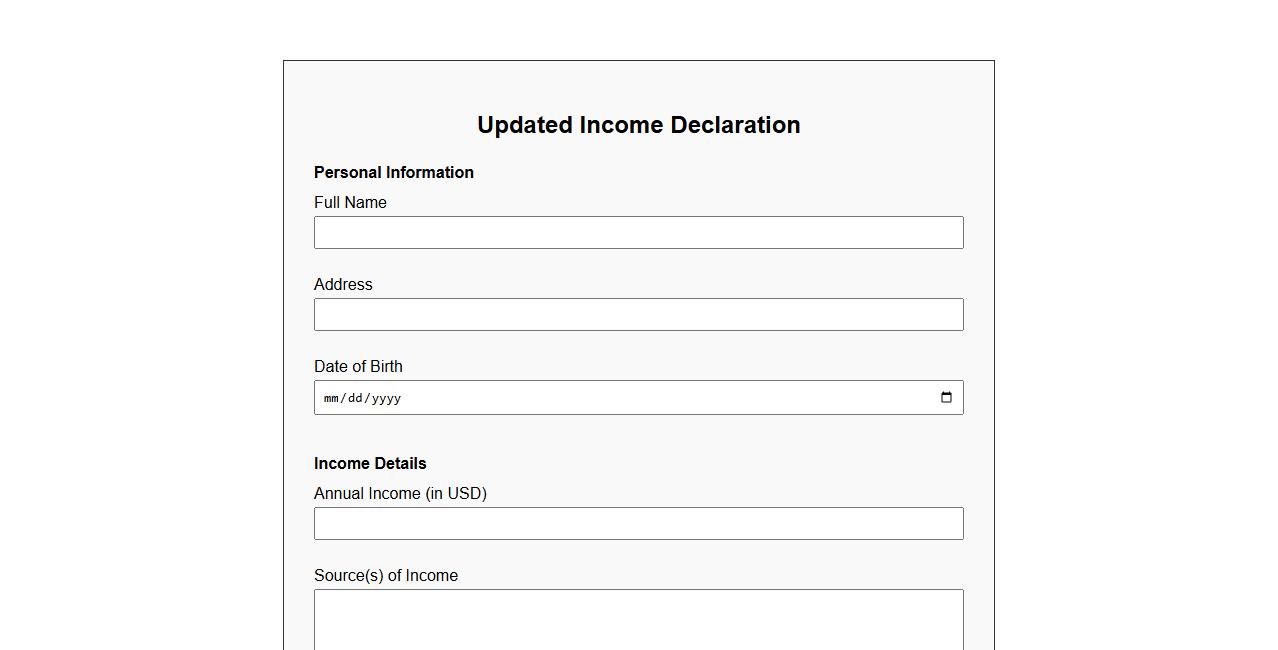The image size is (1278, 650).
Task: Select the day segment of the birth date
Action: click(x=354, y=398)
